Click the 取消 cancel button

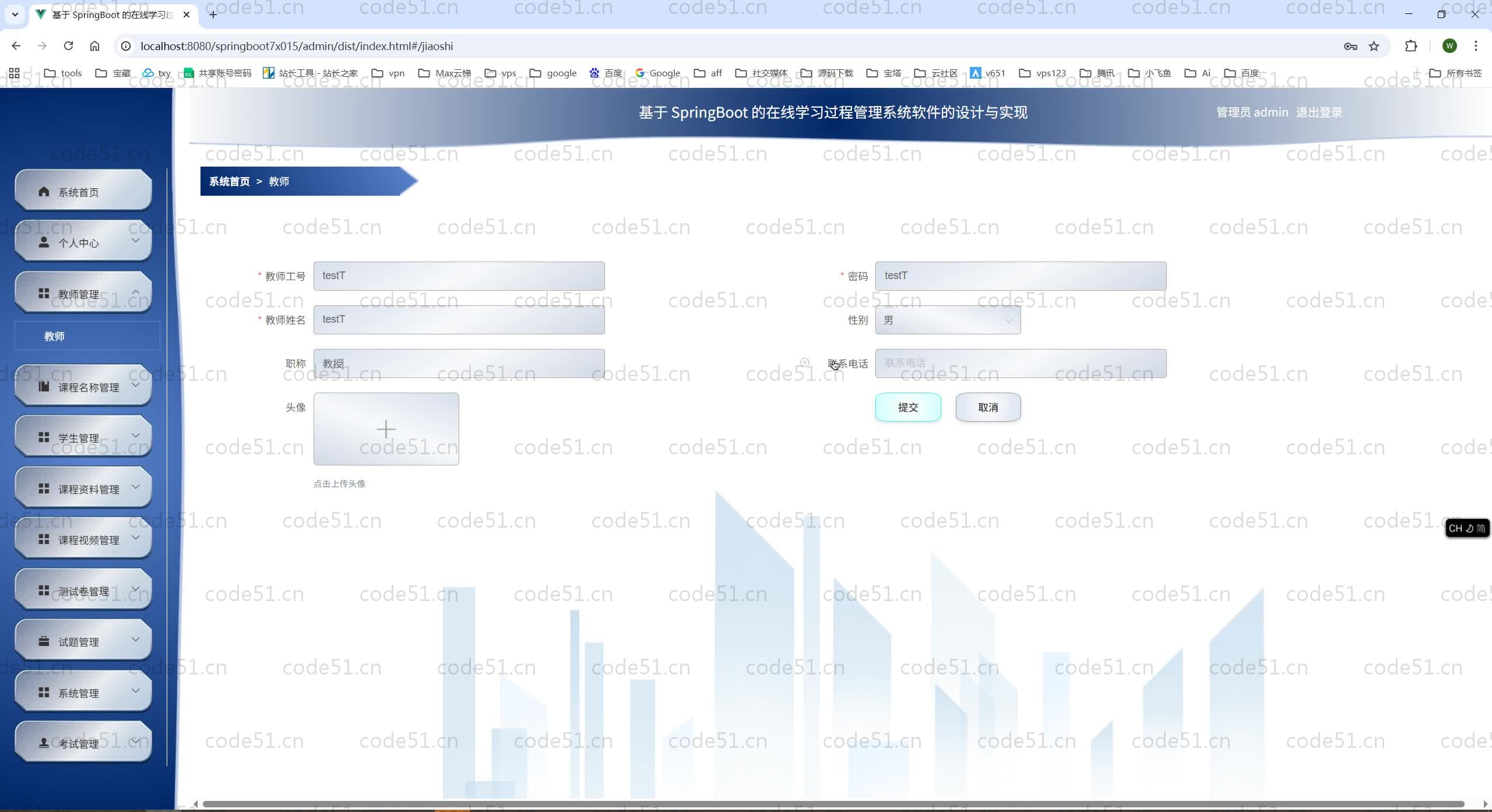(988, 407)
